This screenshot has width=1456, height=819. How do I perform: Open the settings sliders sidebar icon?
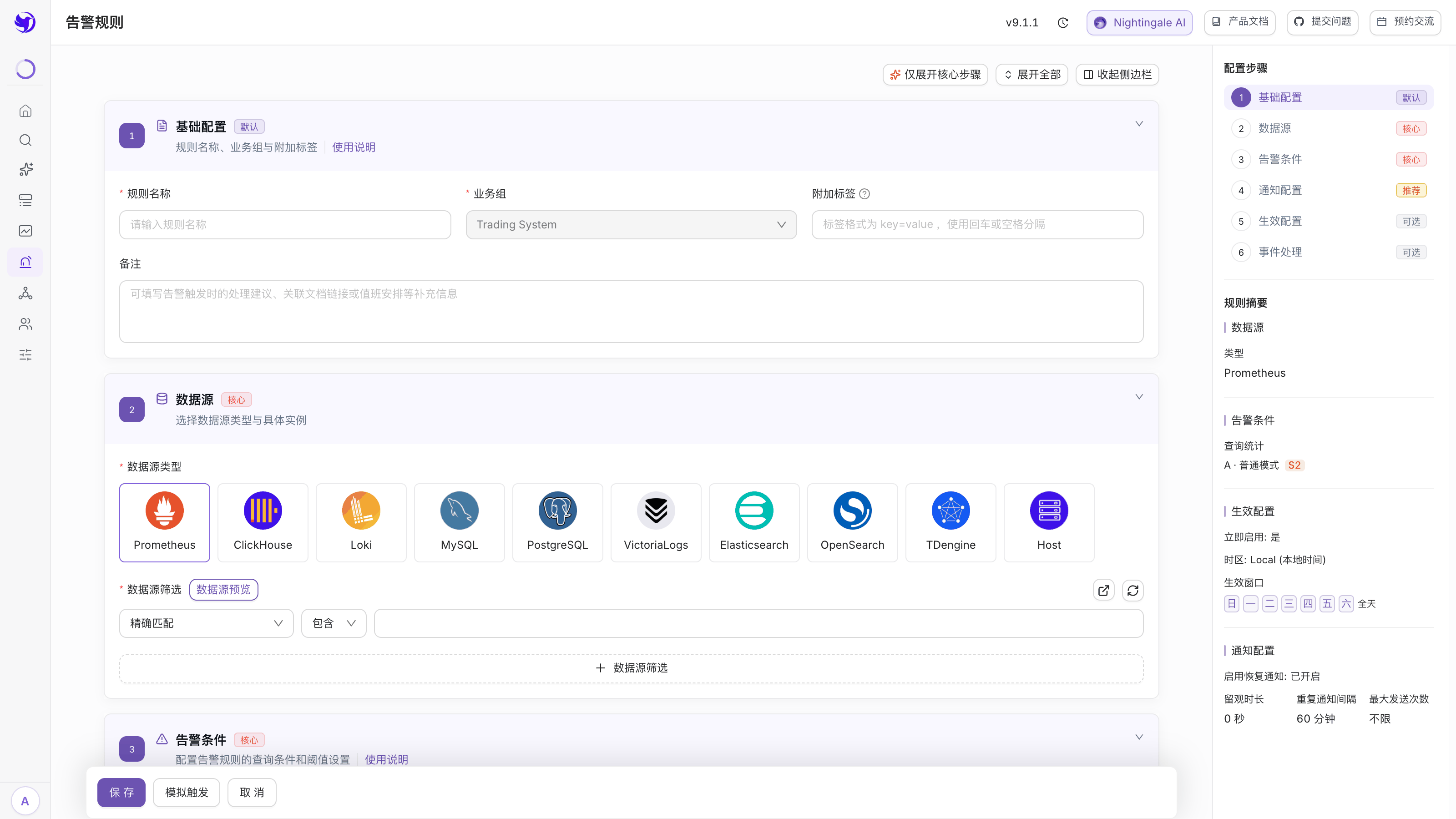(25, 355)
